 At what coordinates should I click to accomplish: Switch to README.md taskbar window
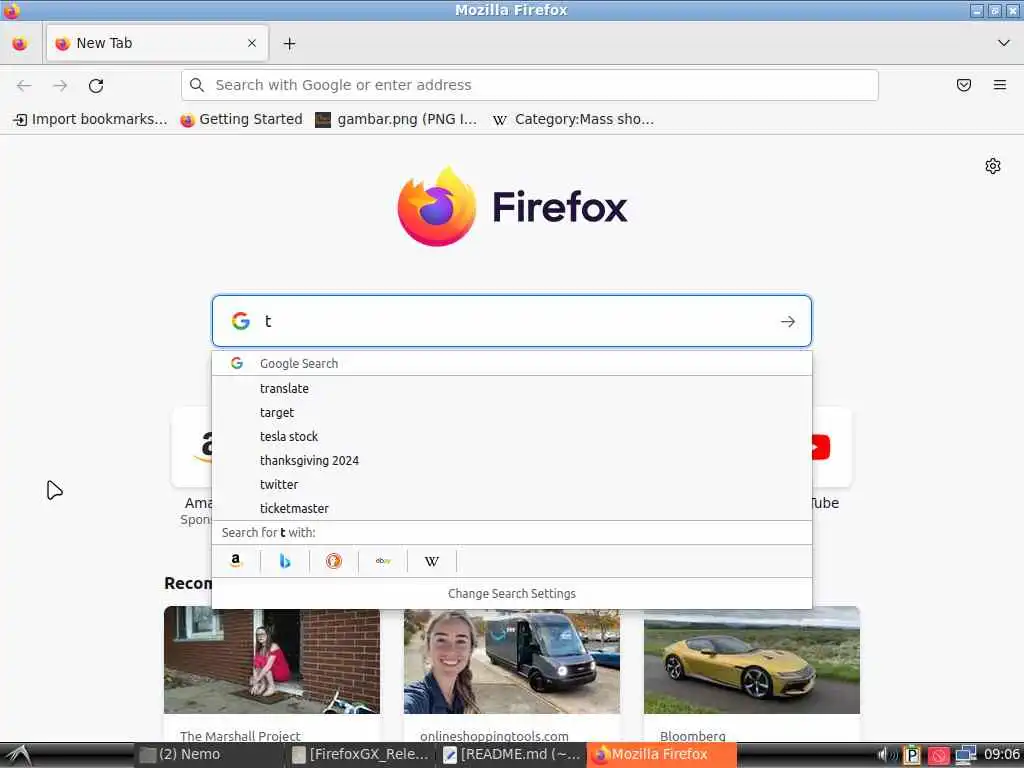tap(511, 754)
